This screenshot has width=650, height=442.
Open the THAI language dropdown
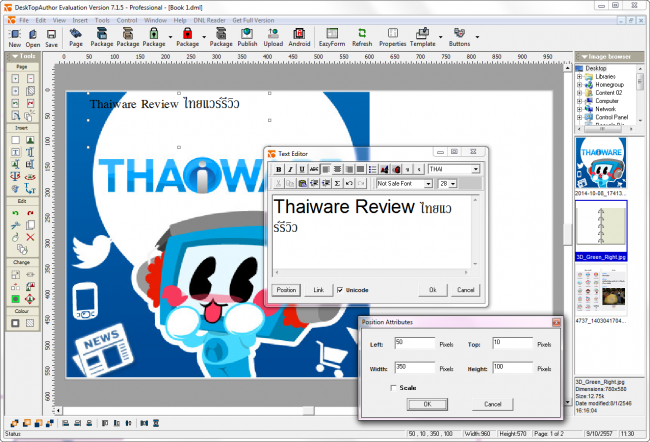click(x=475, y=169)
